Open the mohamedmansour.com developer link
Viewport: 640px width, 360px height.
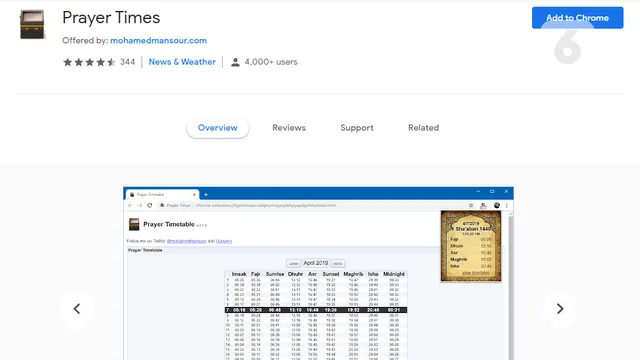pyautogui.click(x=158, y=40)
